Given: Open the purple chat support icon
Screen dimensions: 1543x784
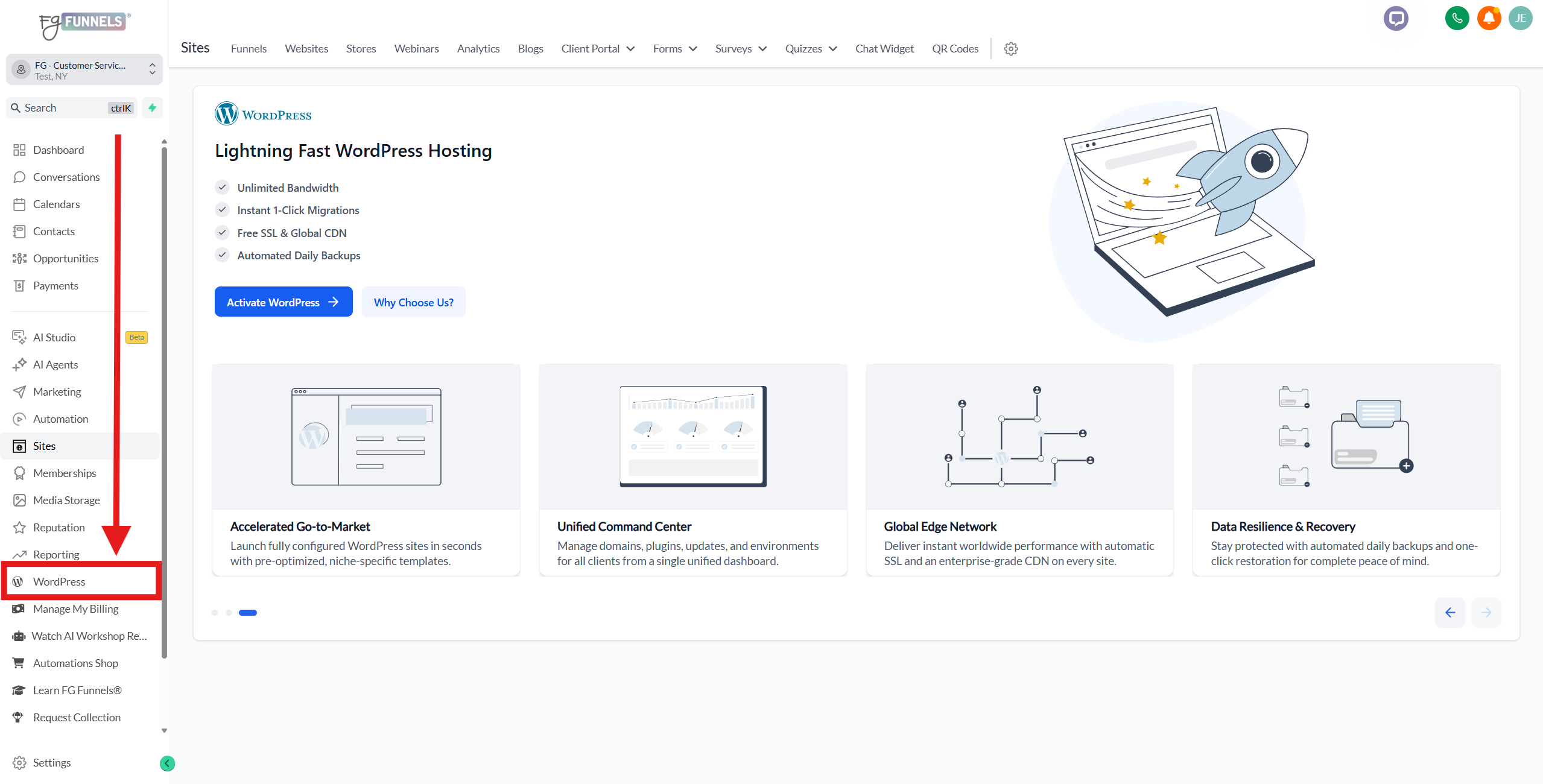Looking at the screenshot, I should 1395,18.
